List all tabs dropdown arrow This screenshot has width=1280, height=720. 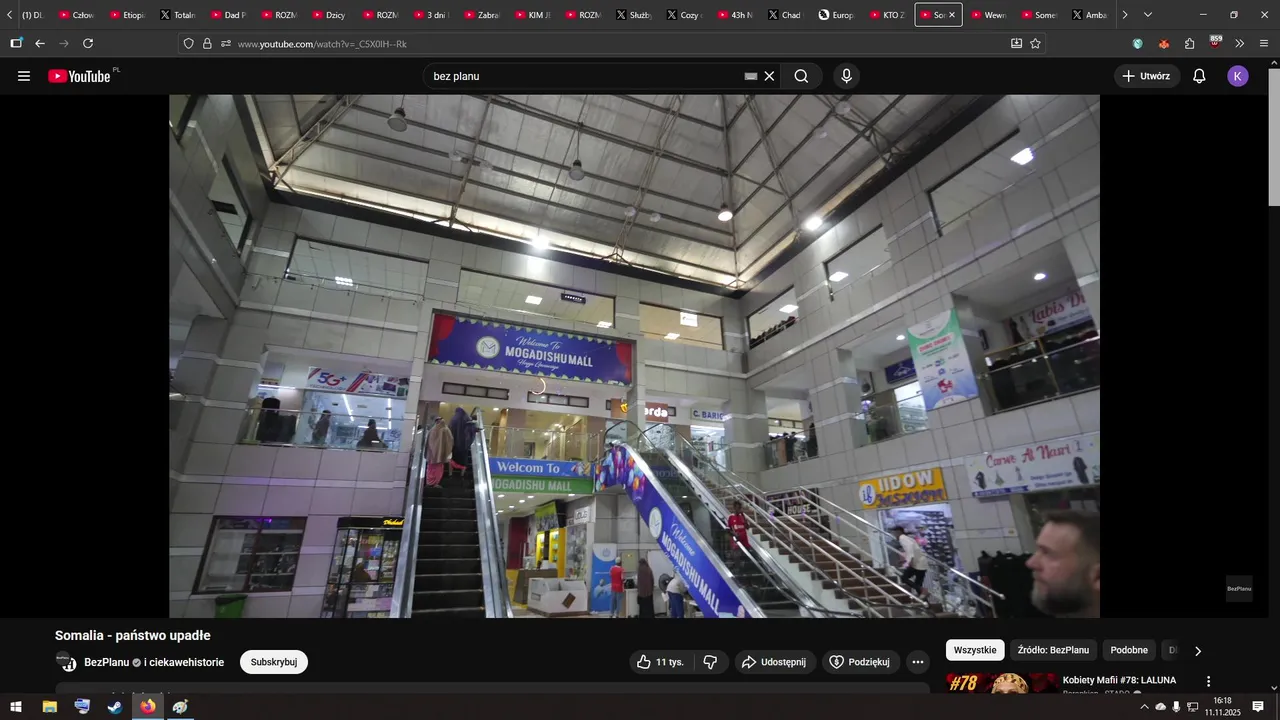click(x=1148, y=15)
